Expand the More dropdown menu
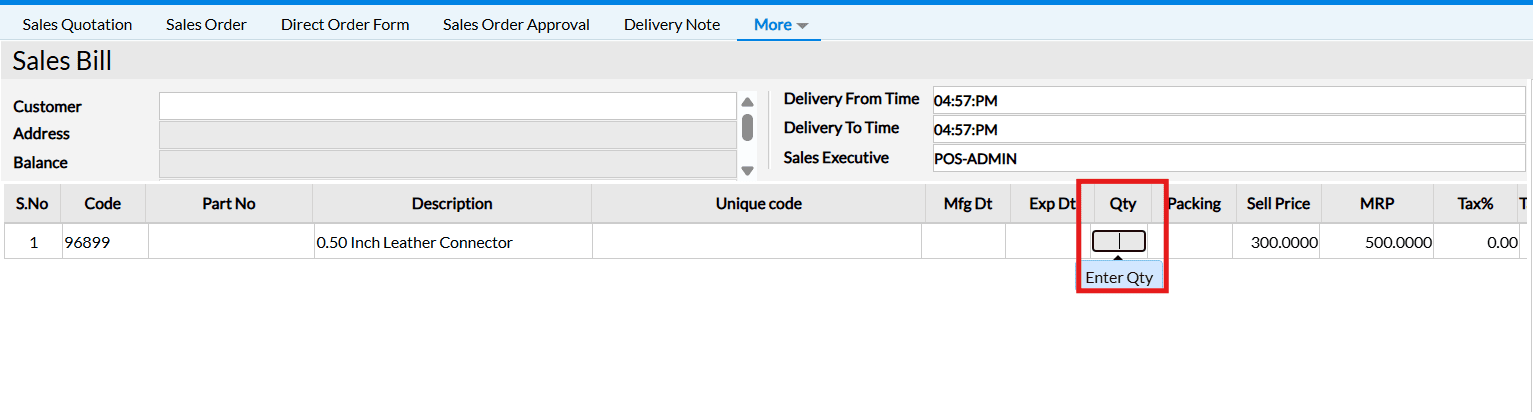This screenshot has height=412, width=1533. pos(779,25)
